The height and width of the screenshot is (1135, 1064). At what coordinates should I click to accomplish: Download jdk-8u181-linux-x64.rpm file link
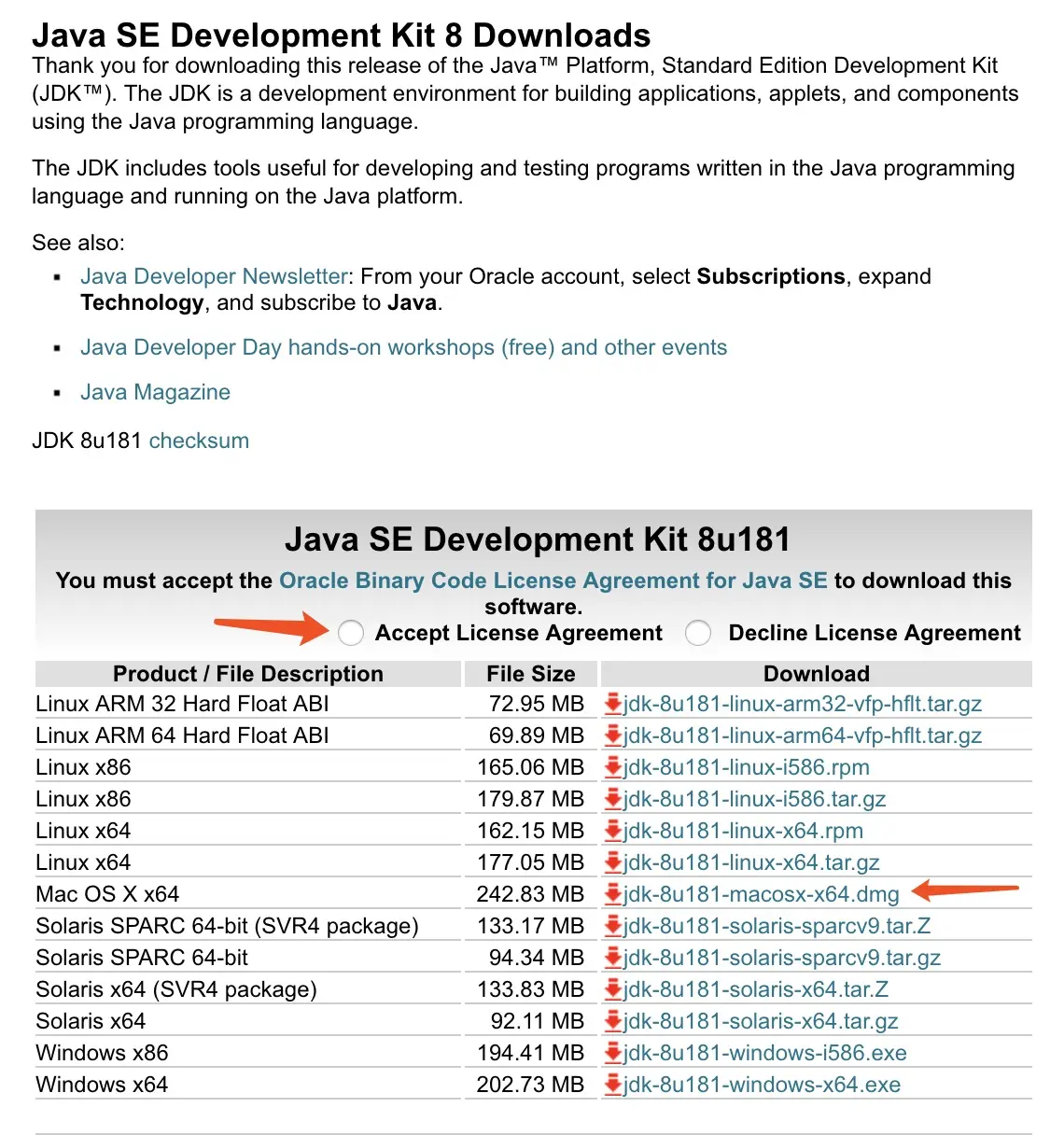pyautogui.click(x=743, y=831)
